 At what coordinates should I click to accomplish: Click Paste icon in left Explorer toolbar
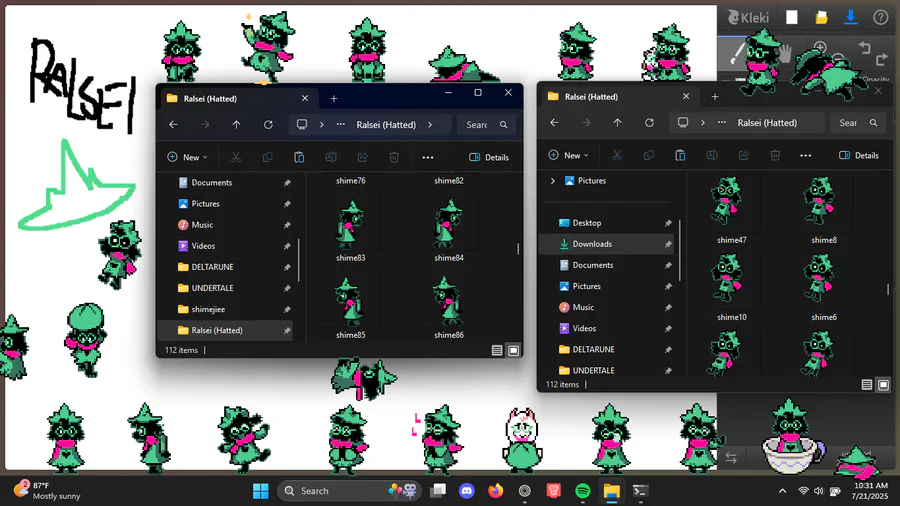299,157
